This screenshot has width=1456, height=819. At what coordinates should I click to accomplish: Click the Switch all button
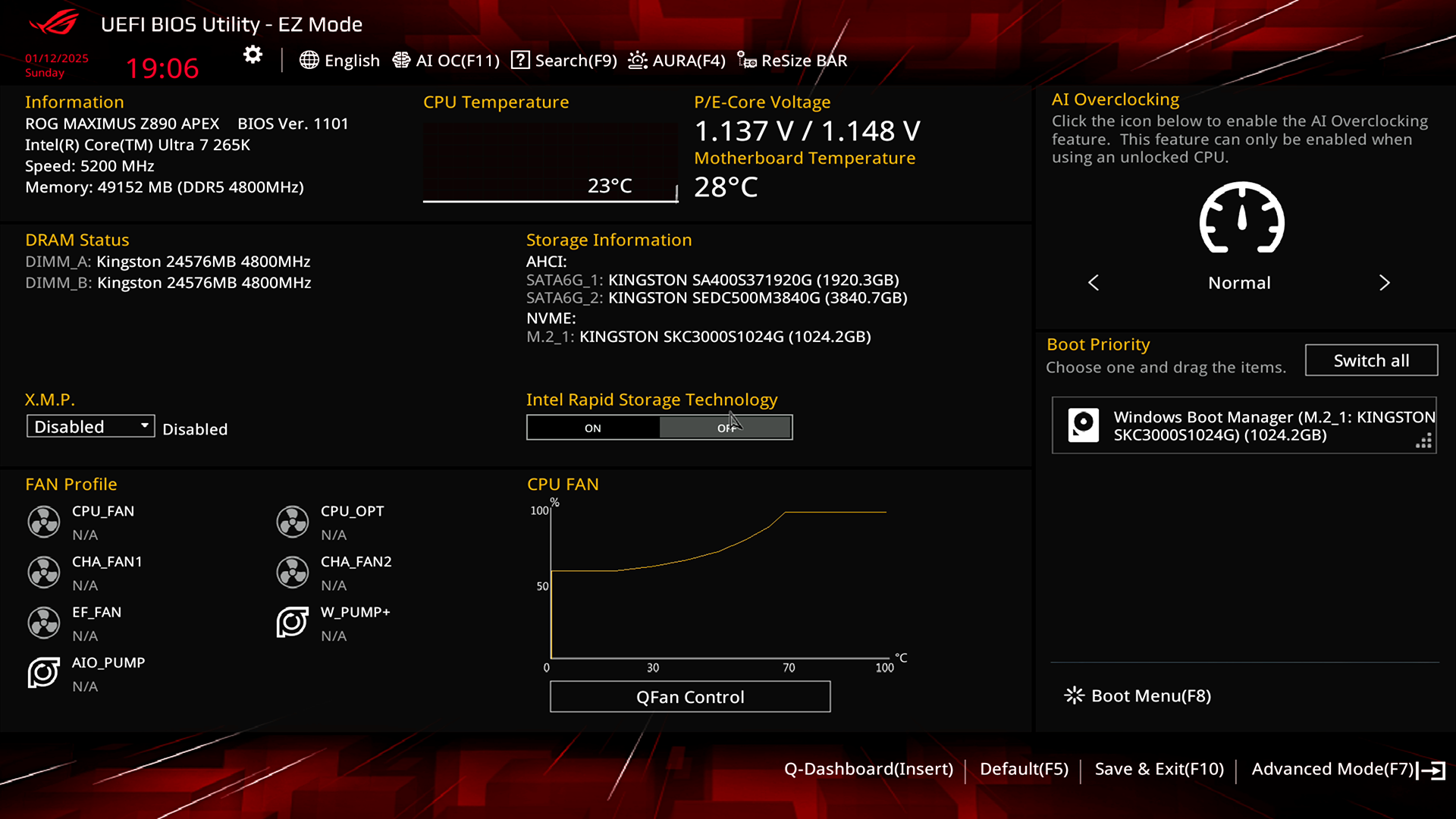click(x=1370, y=360)
